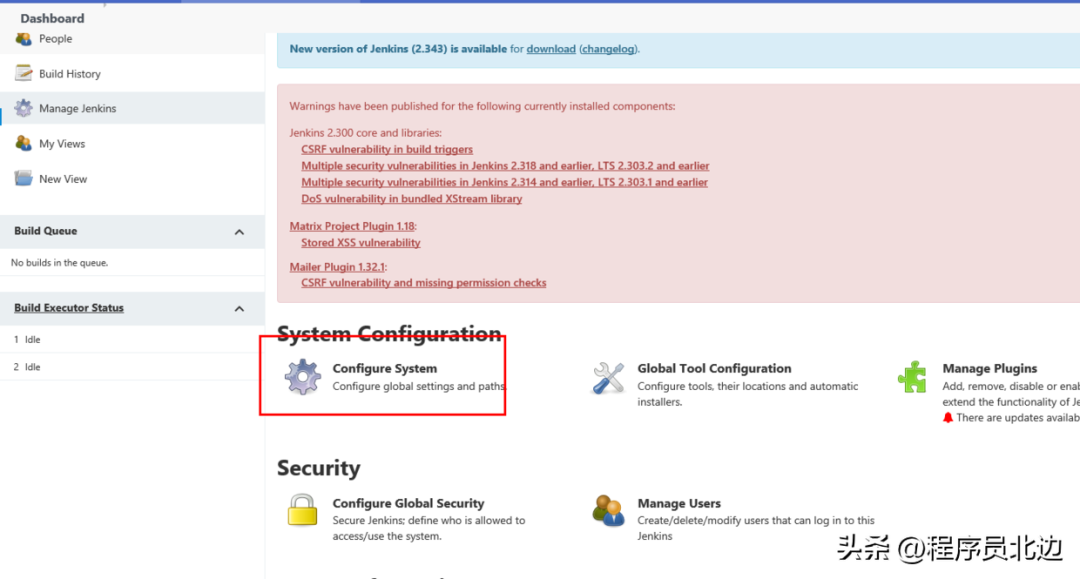
Task: Click the System Configuration section heading
Action: [x=388, y=334]
